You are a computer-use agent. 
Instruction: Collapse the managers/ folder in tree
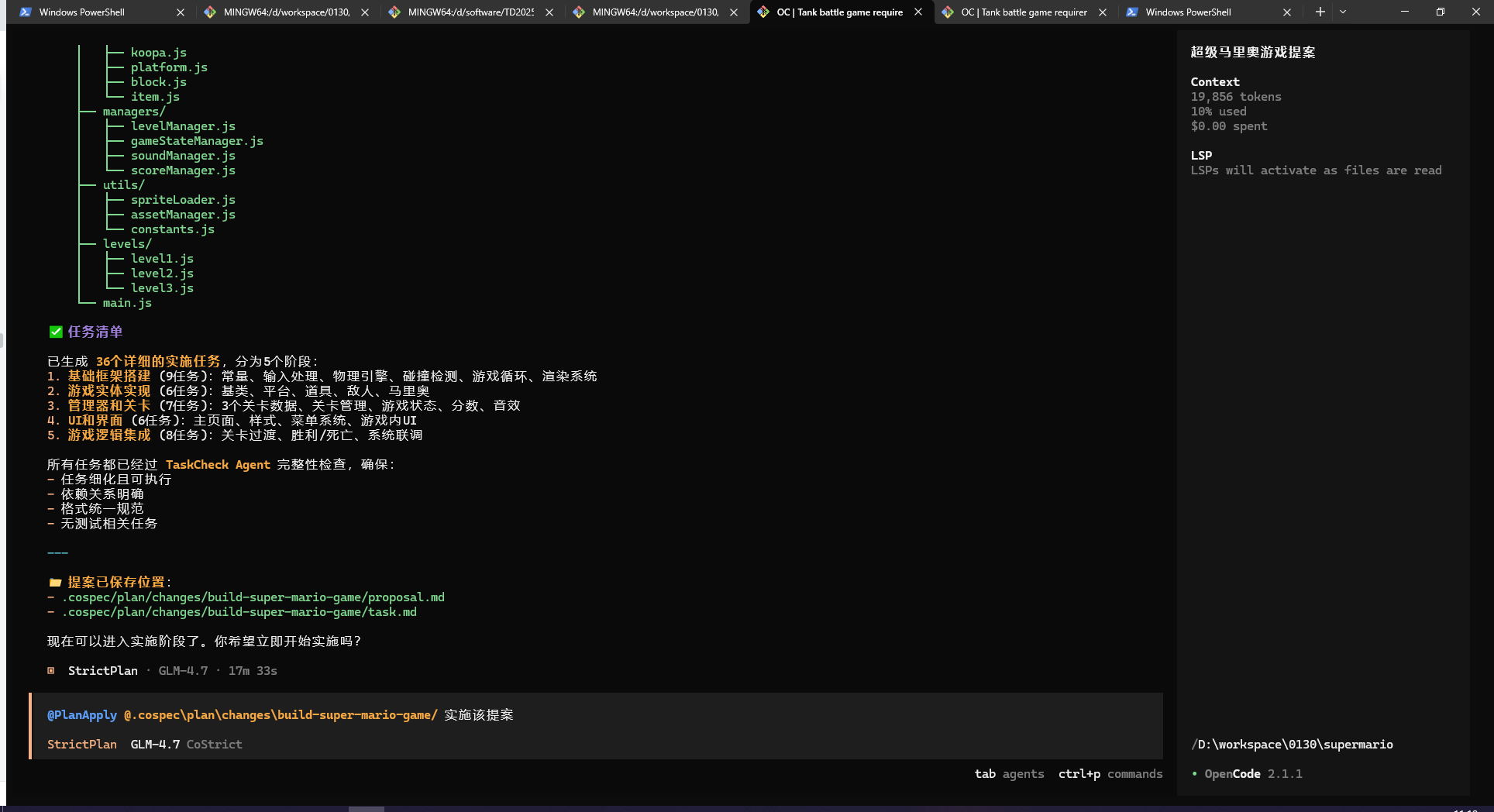(x=133, y=112)
